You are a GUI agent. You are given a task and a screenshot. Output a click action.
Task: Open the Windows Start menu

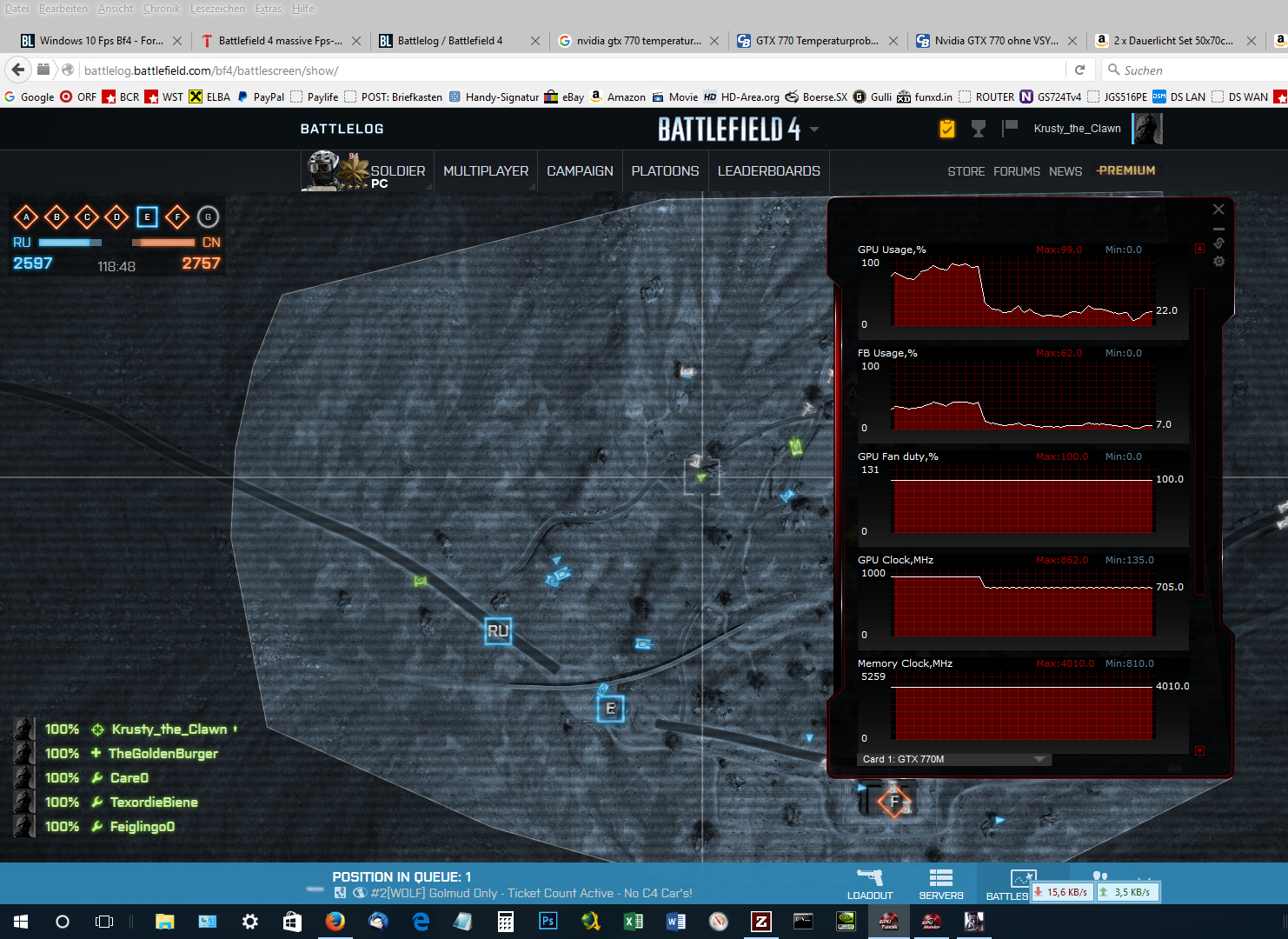(21, 922)
